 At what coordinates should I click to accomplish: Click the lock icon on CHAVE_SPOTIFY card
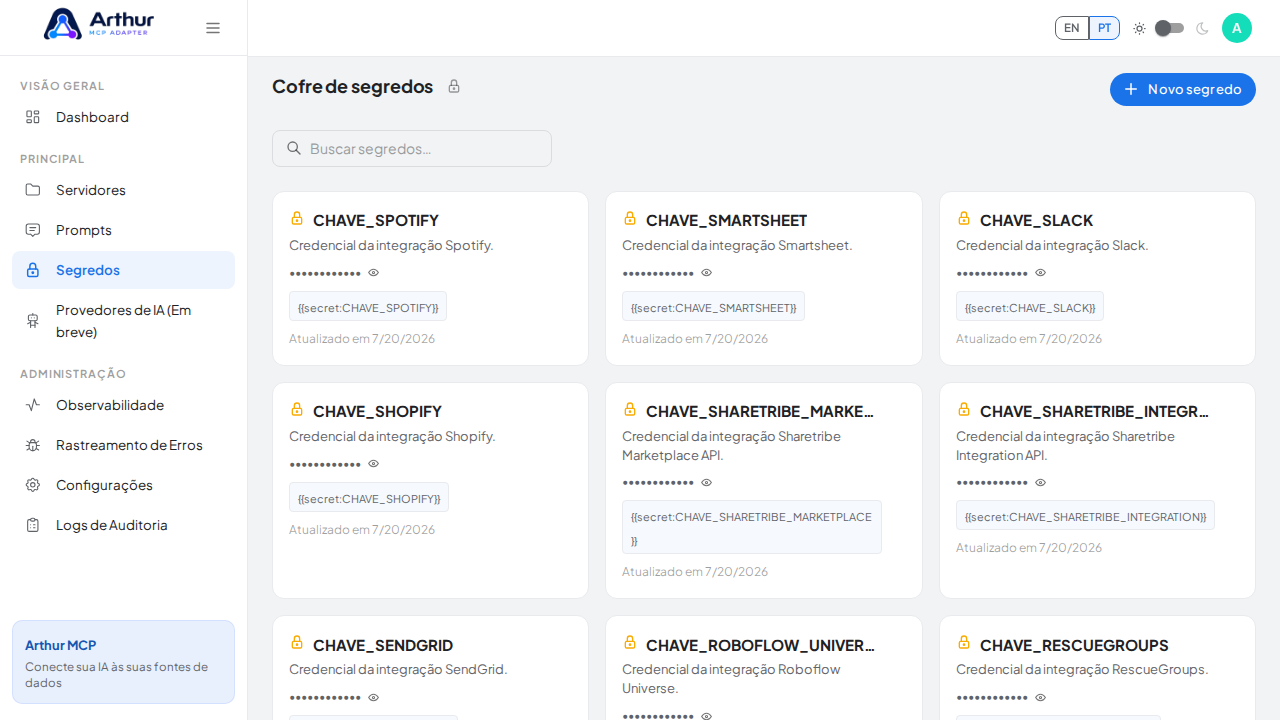[297, 218]
